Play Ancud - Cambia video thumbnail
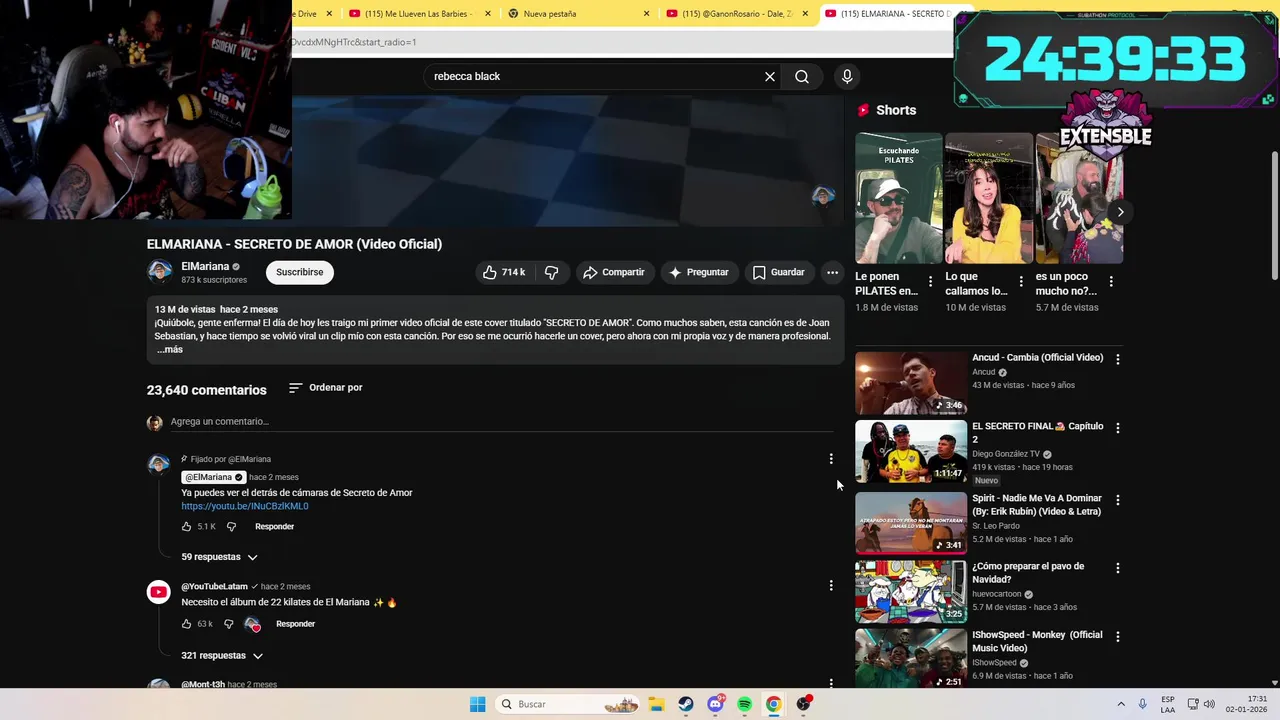Viewport: 1280px width, 720px height. (x=911, y=383)
